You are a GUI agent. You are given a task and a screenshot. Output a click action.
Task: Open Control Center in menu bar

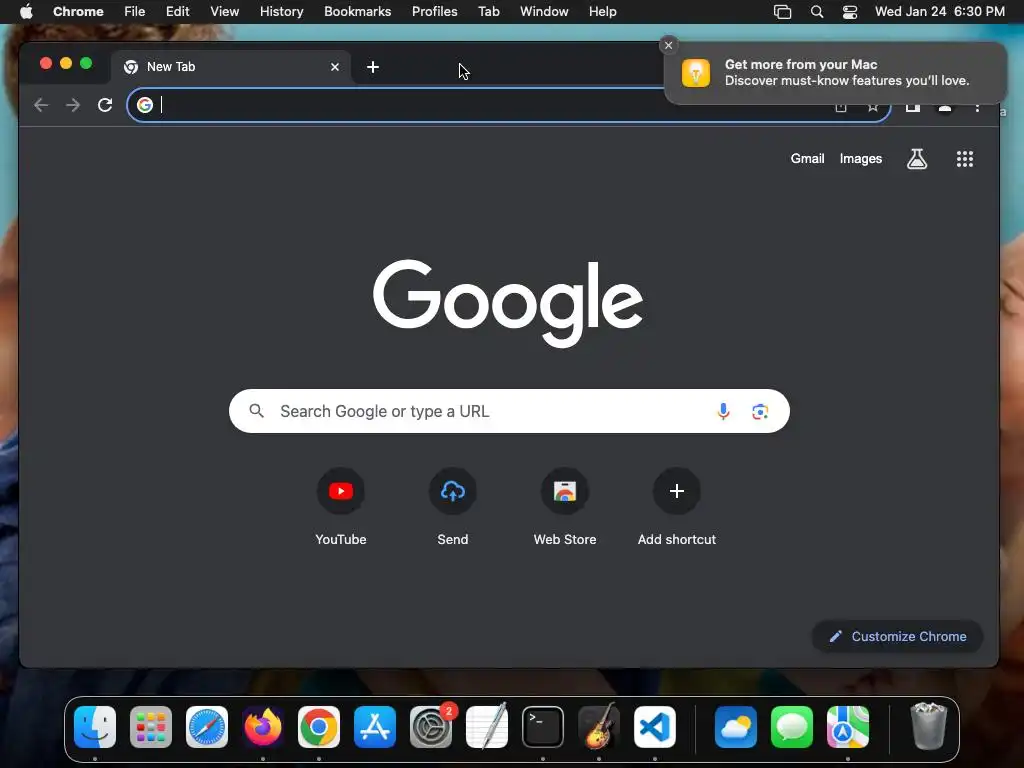click(850, 12)
